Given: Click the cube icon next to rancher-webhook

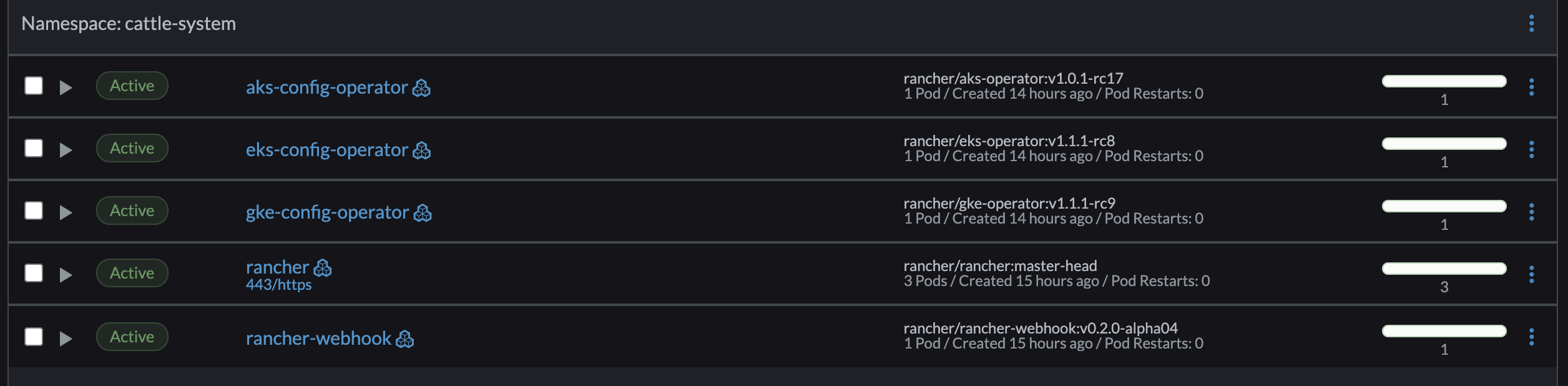Looking at the screenshot, I should [404, 340].
